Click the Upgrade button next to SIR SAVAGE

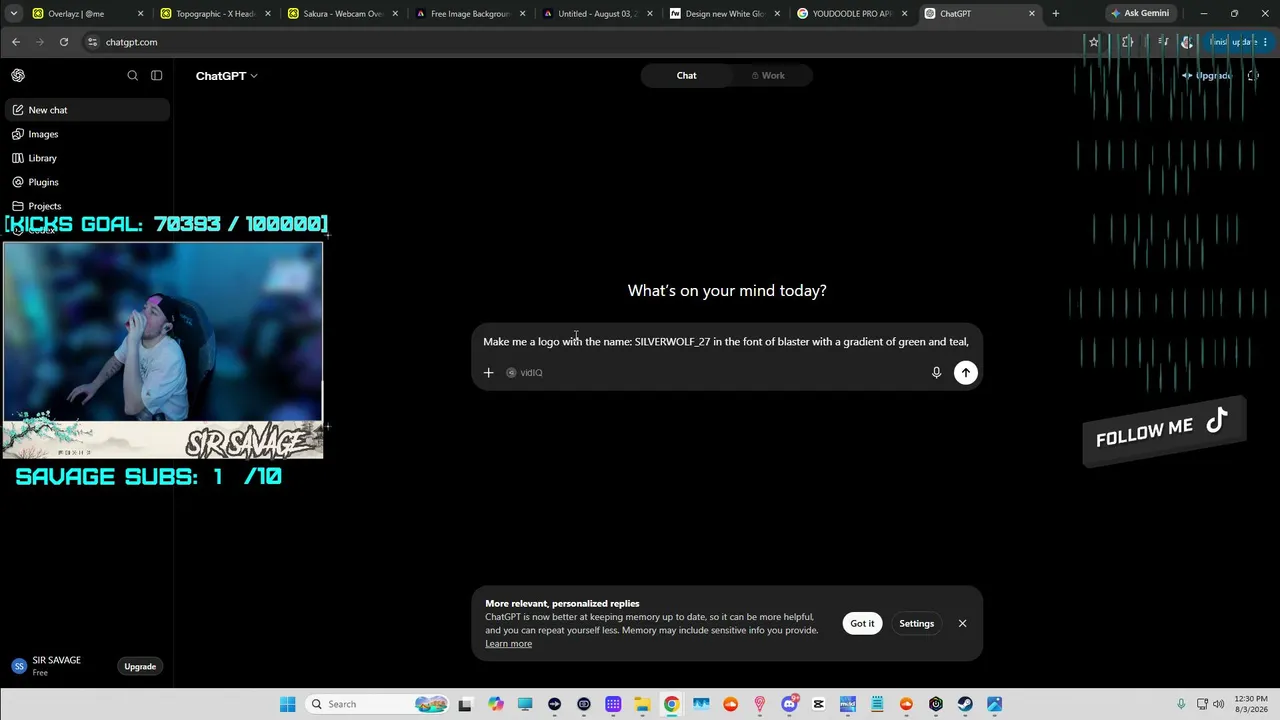[140, 666]
